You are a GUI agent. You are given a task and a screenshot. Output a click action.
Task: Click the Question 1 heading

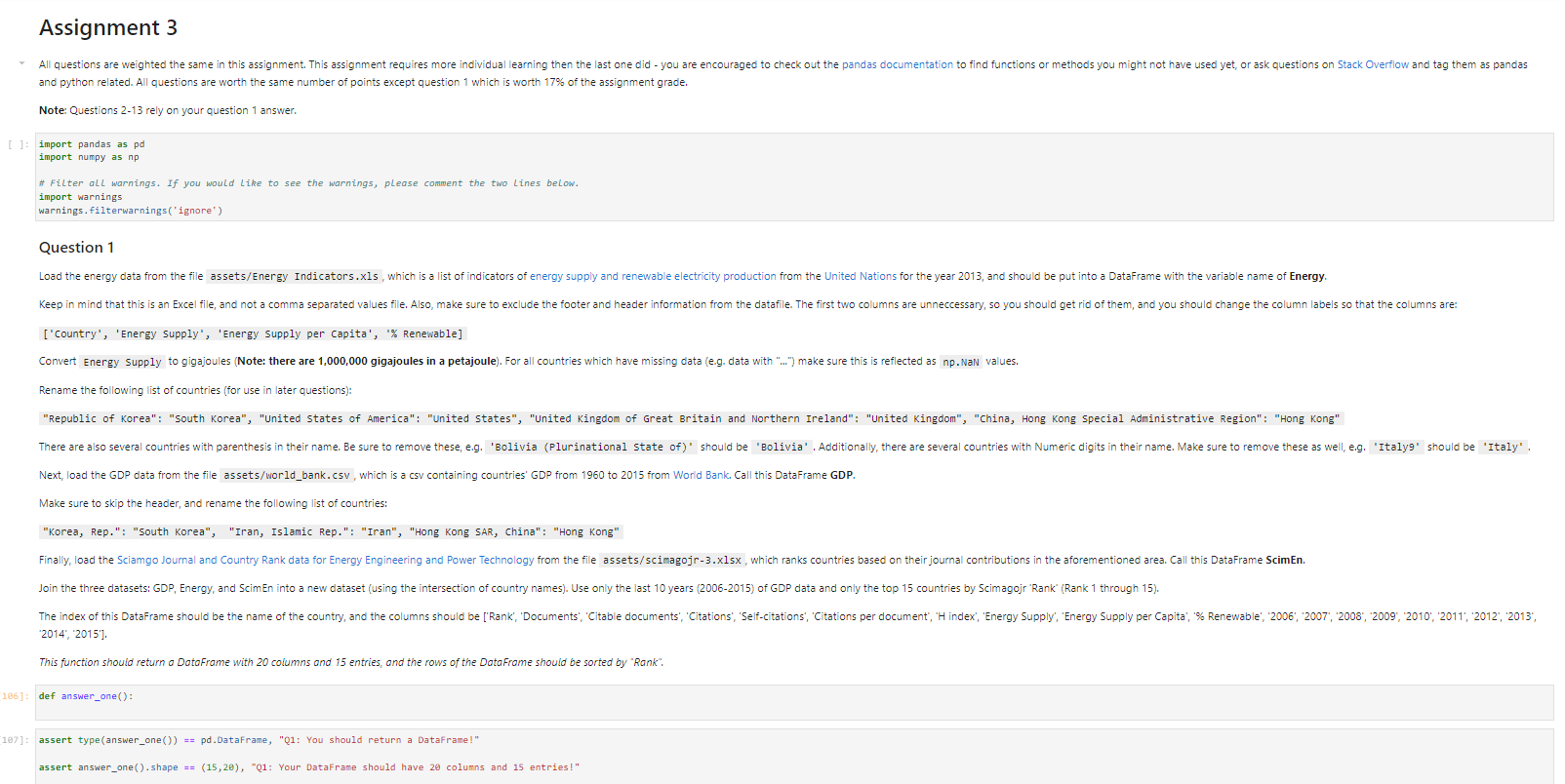pos(76,248)
